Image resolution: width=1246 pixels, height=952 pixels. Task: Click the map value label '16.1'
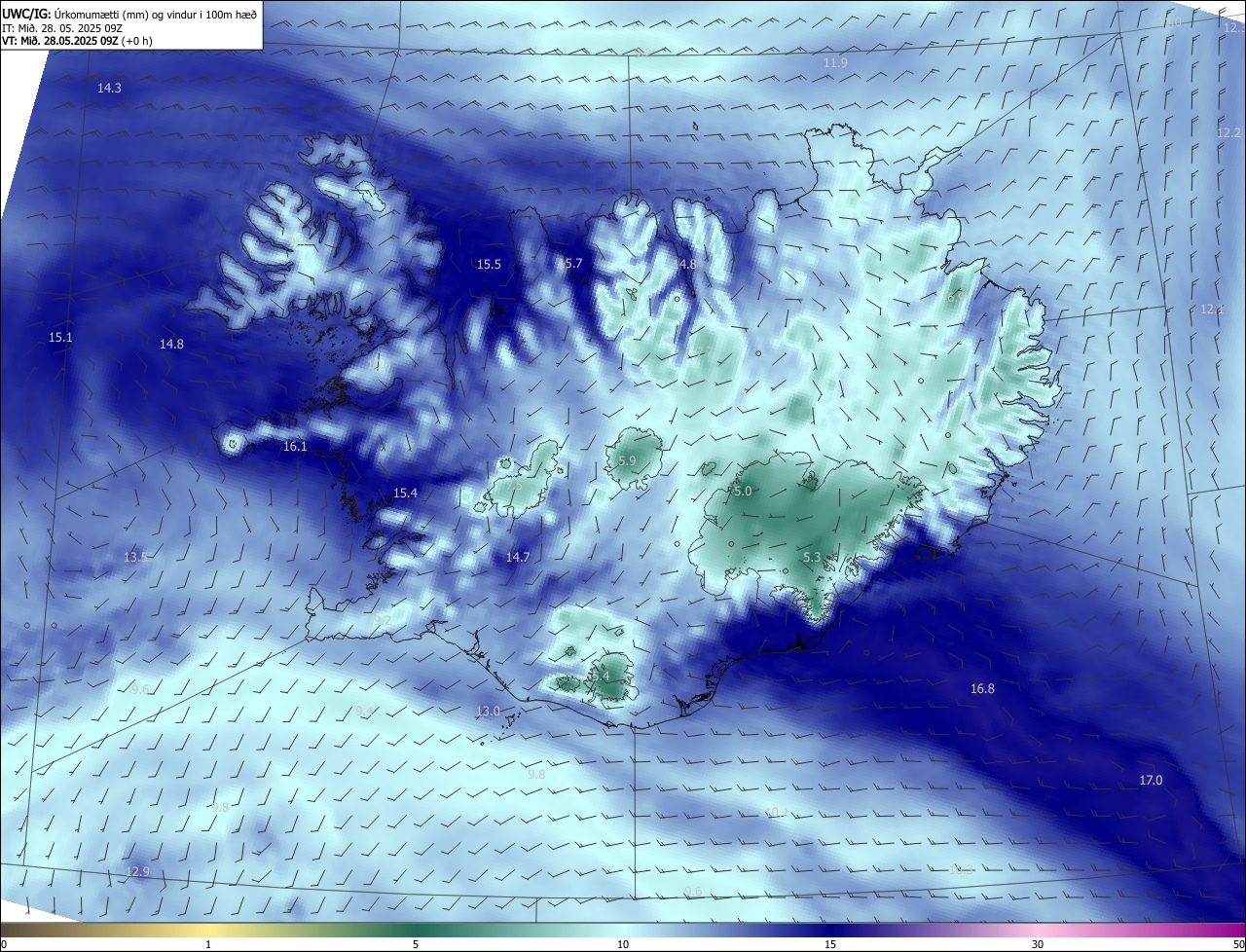click(x=294, y=447)
